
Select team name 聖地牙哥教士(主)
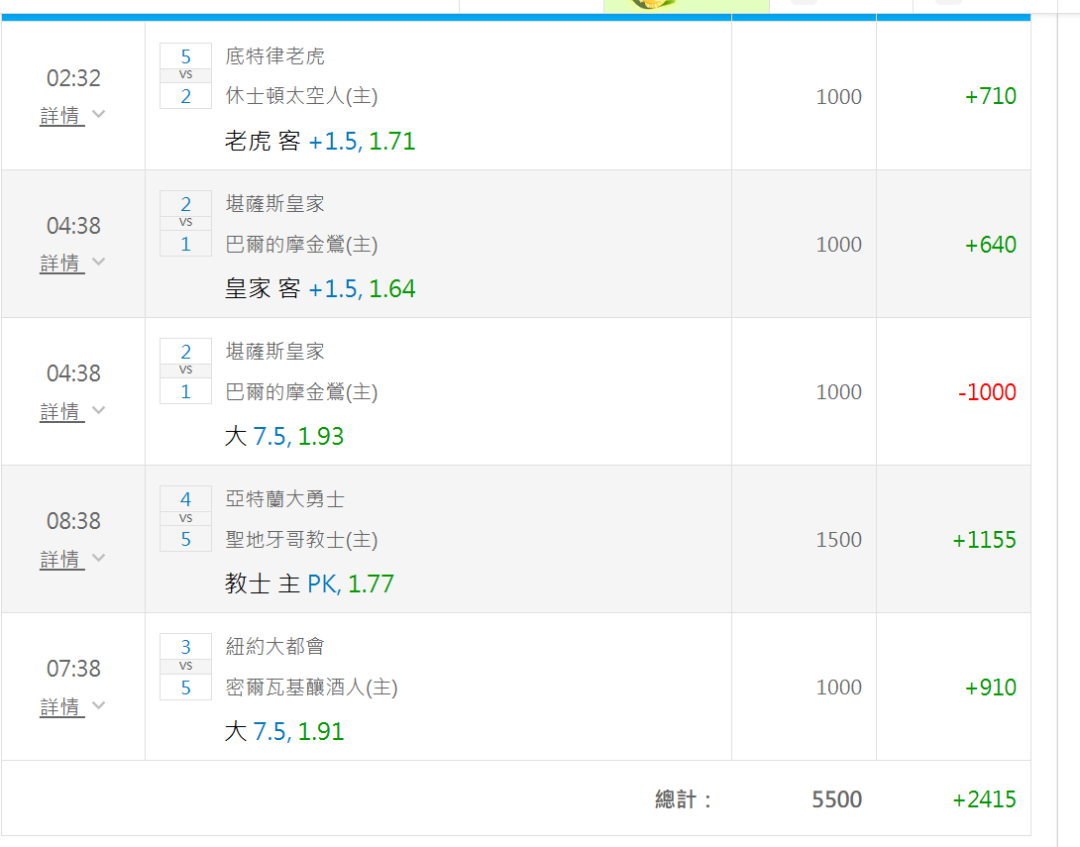point(302,539)
